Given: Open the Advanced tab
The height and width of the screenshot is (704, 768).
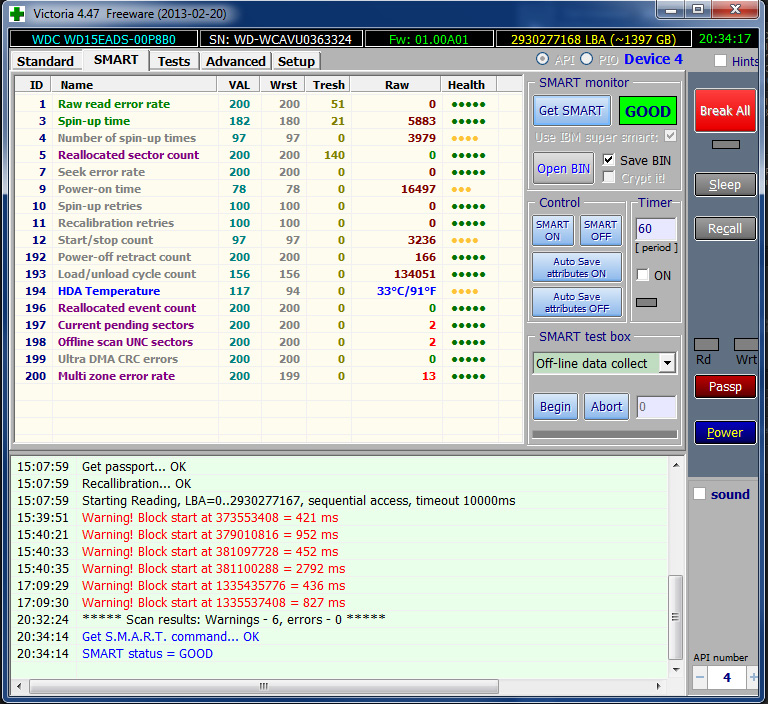Looking at the screenshot, I should point(235,61).
